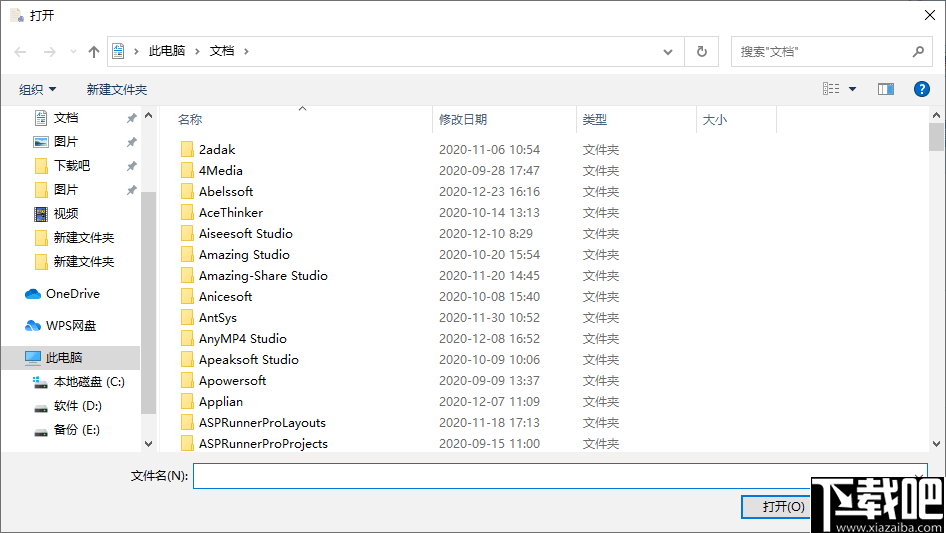
Task: Click pin icon beside sidebar 文档
Action: point(131,118)
